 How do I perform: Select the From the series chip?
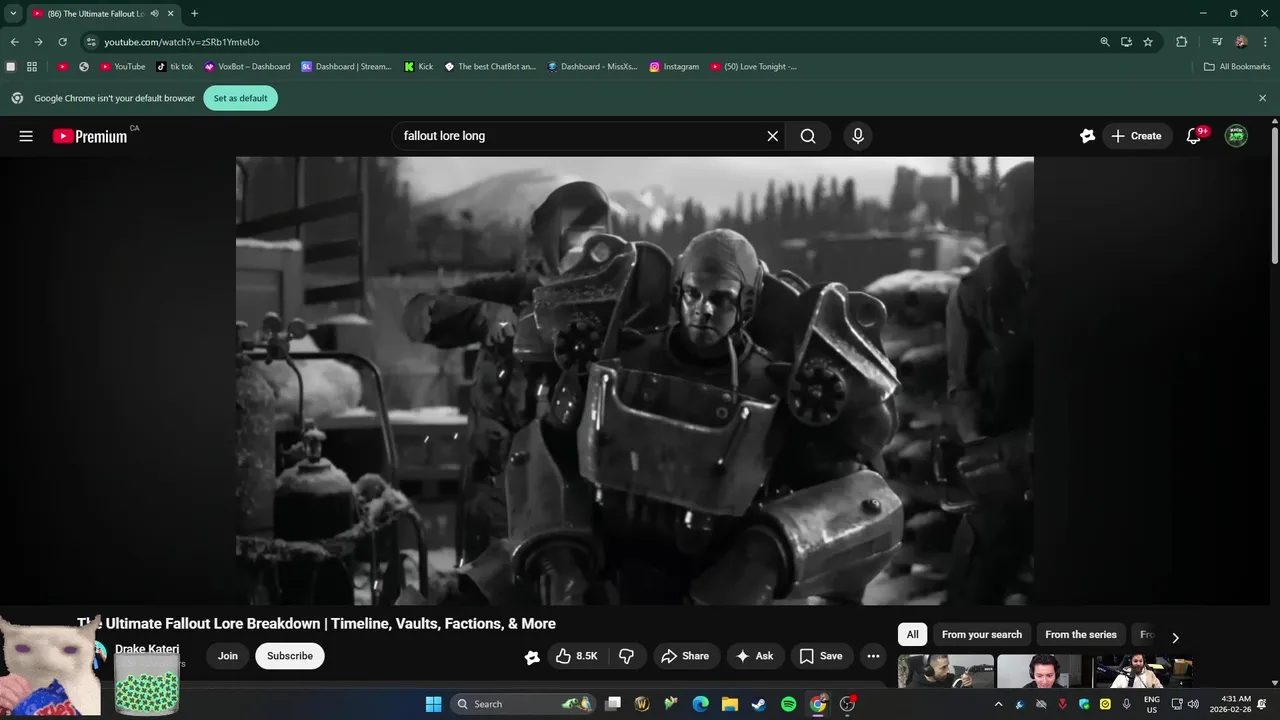click(1081, 634)
